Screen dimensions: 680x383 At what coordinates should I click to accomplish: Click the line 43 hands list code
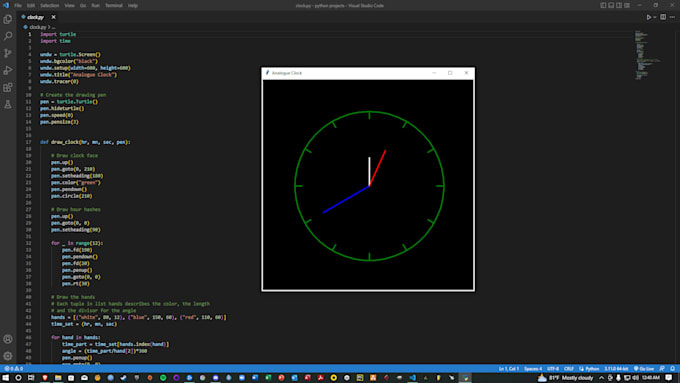(139, 318)
